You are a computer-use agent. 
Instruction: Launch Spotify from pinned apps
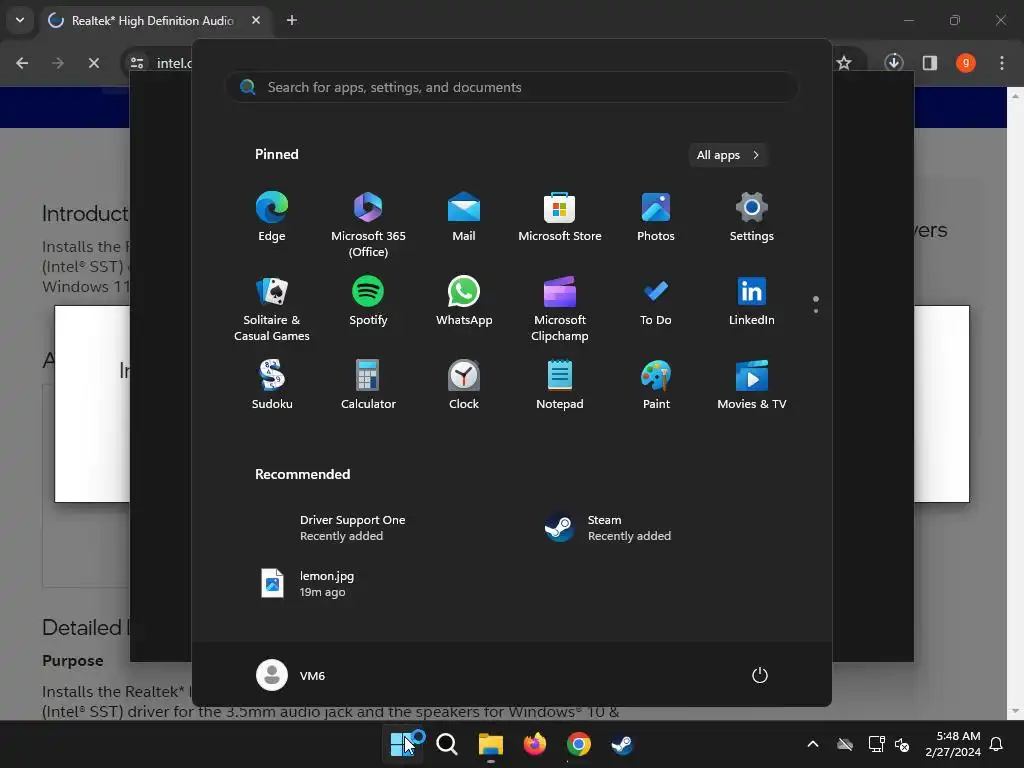[x=368, y=302]
